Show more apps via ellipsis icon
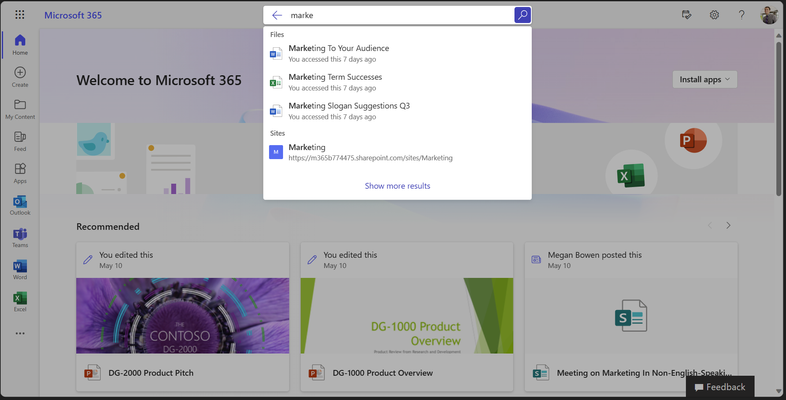Image resolution: width=786 pixels, height=400 pixels. click(x=20, y=333)
